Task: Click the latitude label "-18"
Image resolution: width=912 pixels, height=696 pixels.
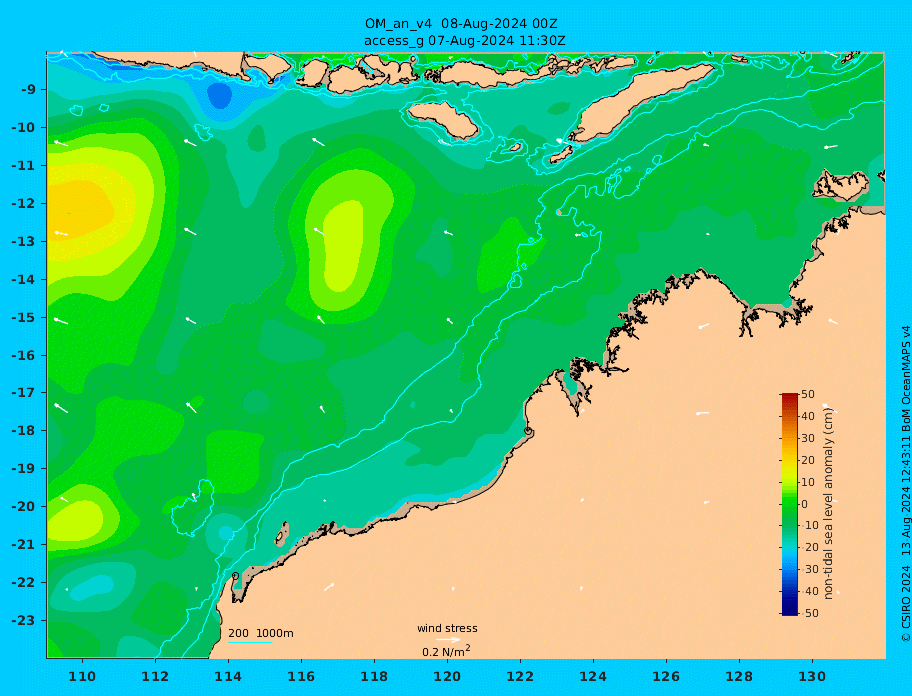Action: 24,431
